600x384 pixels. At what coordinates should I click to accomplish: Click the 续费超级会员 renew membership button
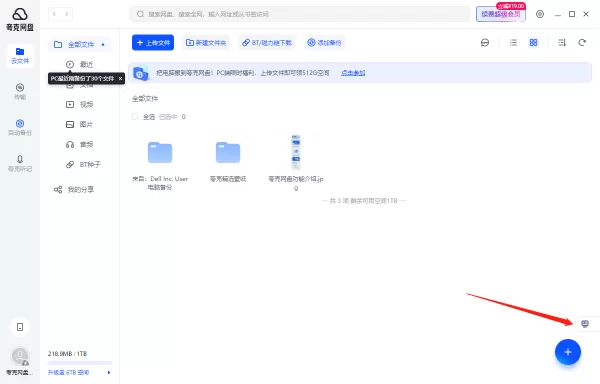(501, 15)
